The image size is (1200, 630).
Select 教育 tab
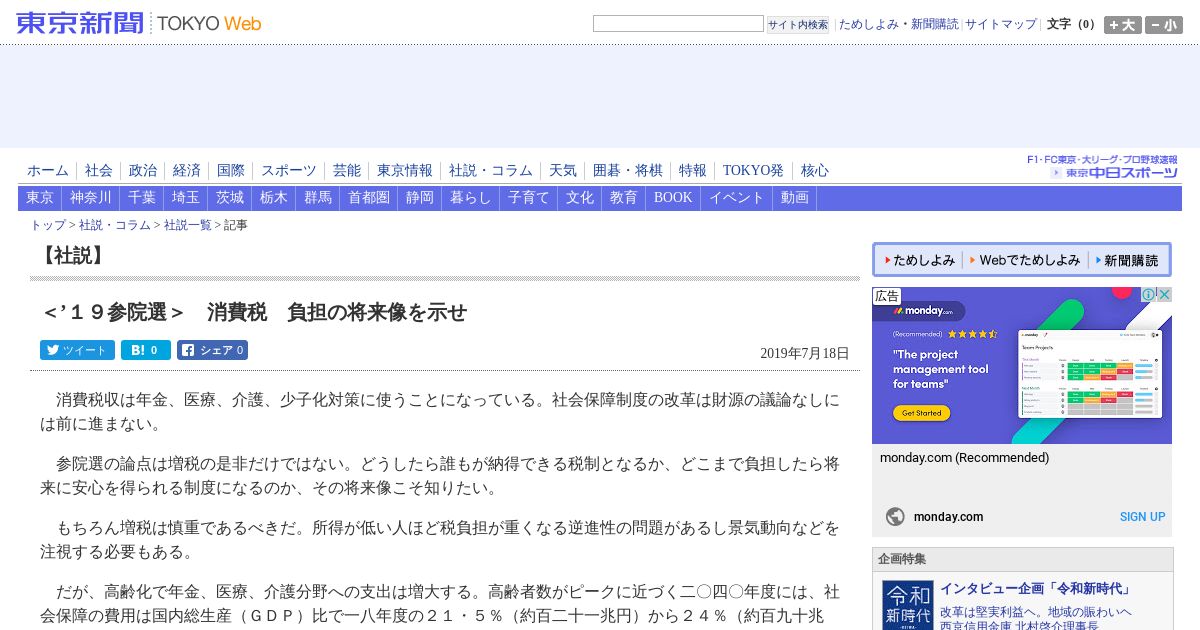click(624, 198)
